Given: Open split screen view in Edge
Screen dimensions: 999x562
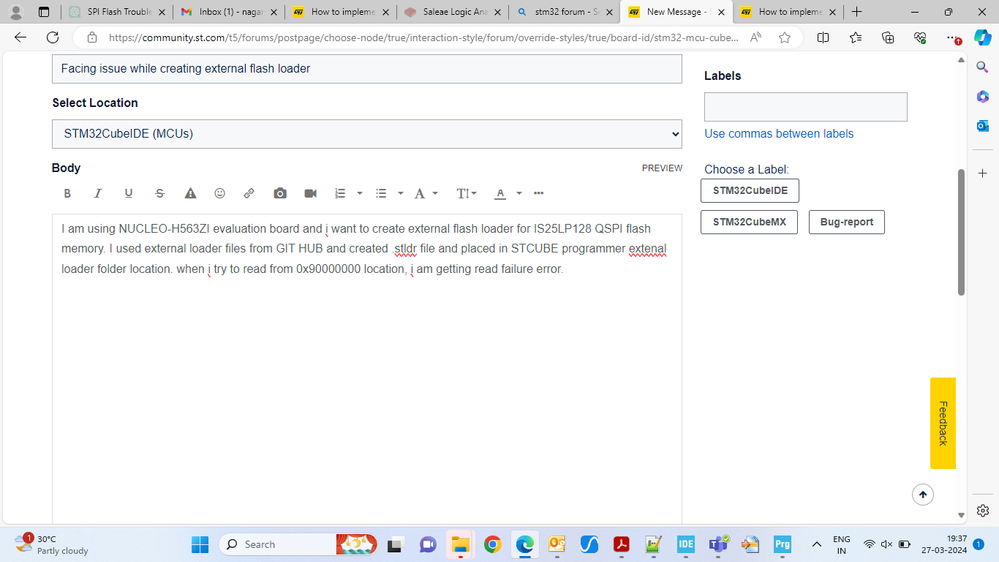Looking at the screenshot, I should [823, 38].
